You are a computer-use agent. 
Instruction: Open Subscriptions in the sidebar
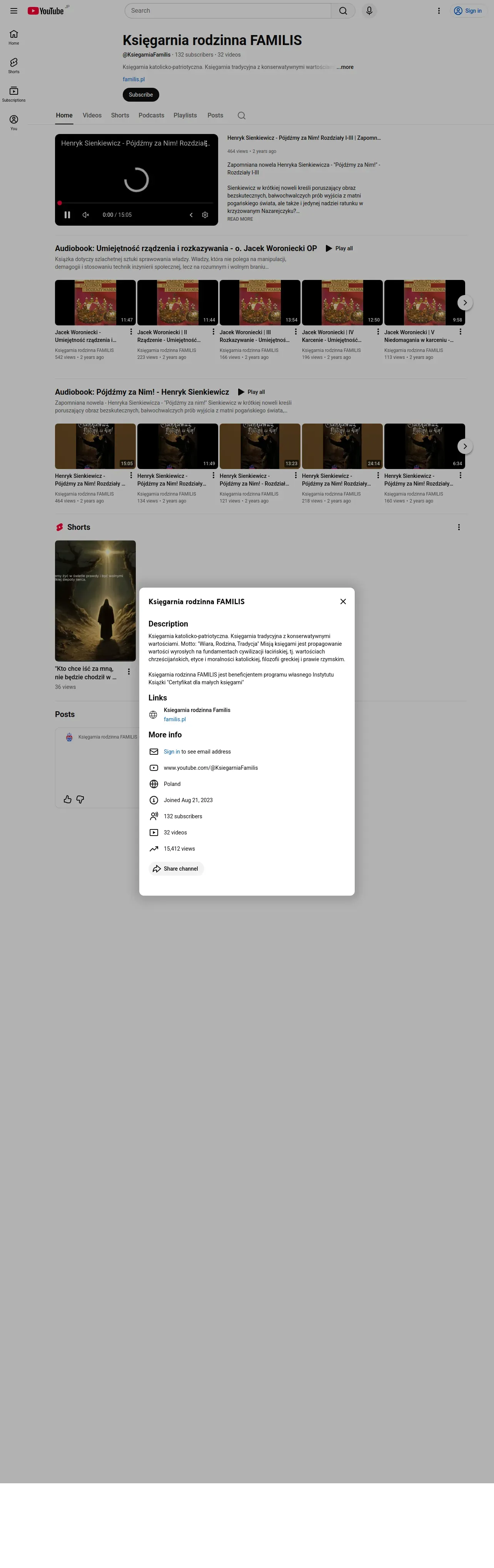tap(13, 94)
